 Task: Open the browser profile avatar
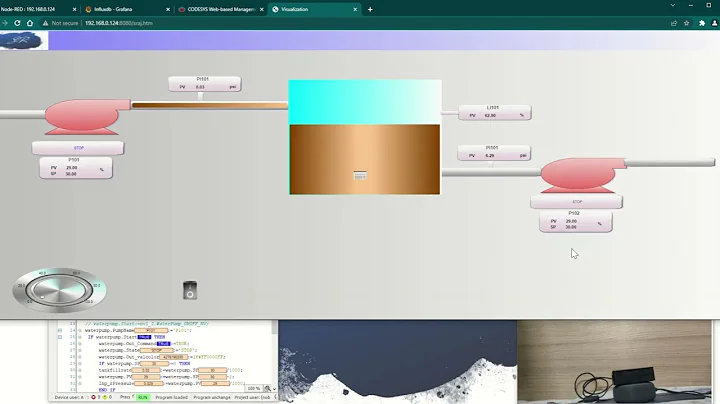(714, 23)
